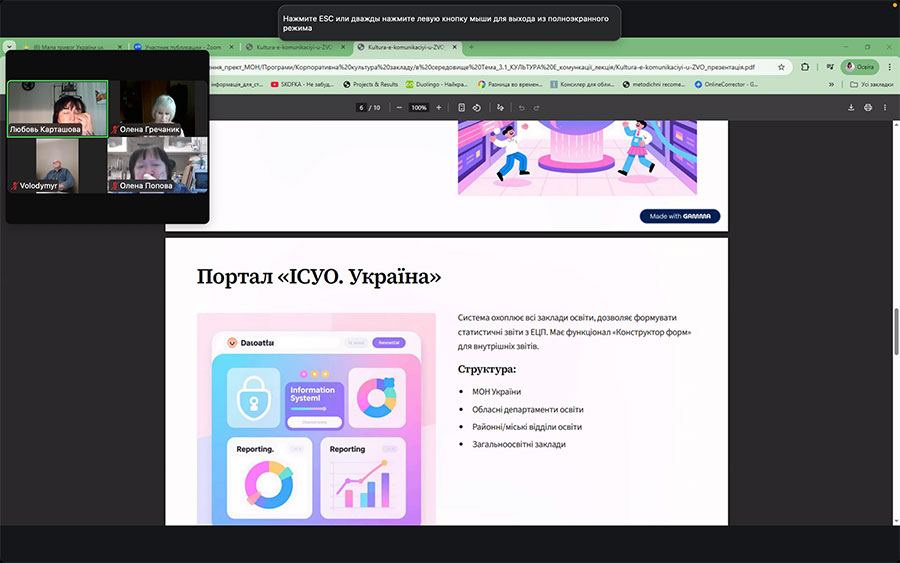The height and width of the screenshot is (563, 900).
Task: Open the SKOFKA YouTube bookmark
Action: [302, 84]
